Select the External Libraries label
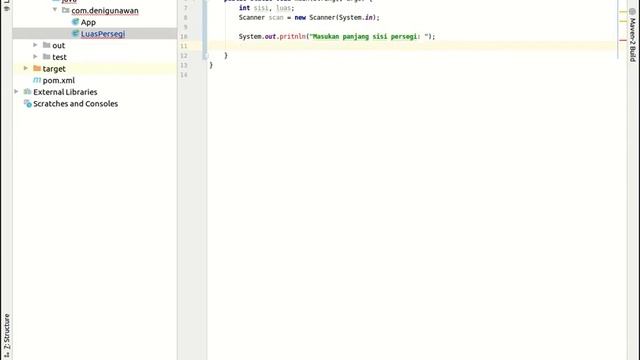 [x=65, y=92]
